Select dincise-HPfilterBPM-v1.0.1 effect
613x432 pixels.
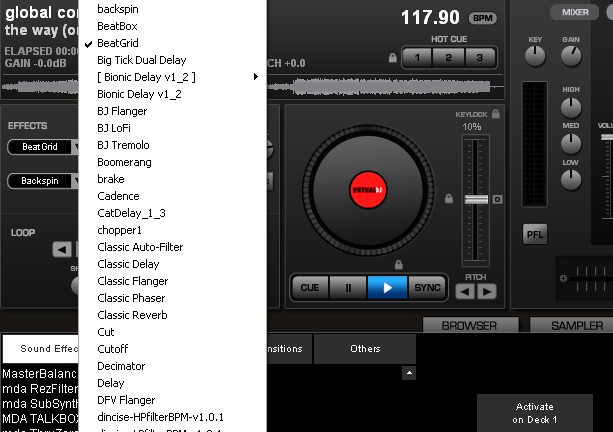(172, 417)
